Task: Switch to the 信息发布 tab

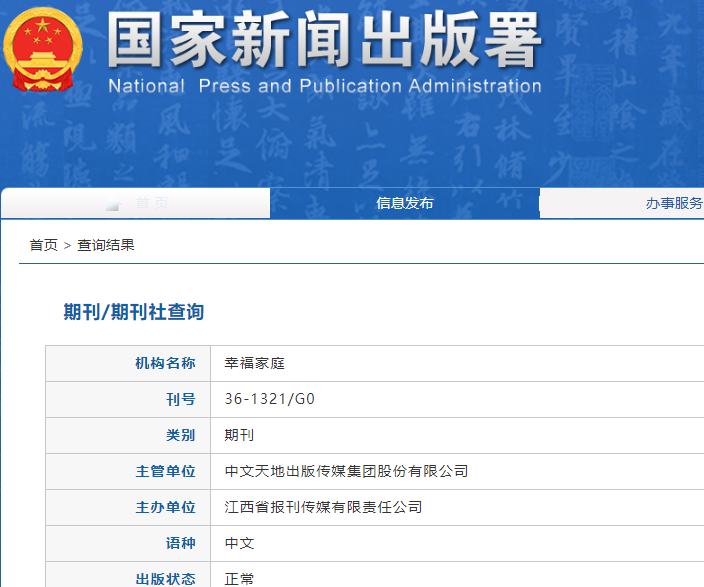Action: coord(404,203)
